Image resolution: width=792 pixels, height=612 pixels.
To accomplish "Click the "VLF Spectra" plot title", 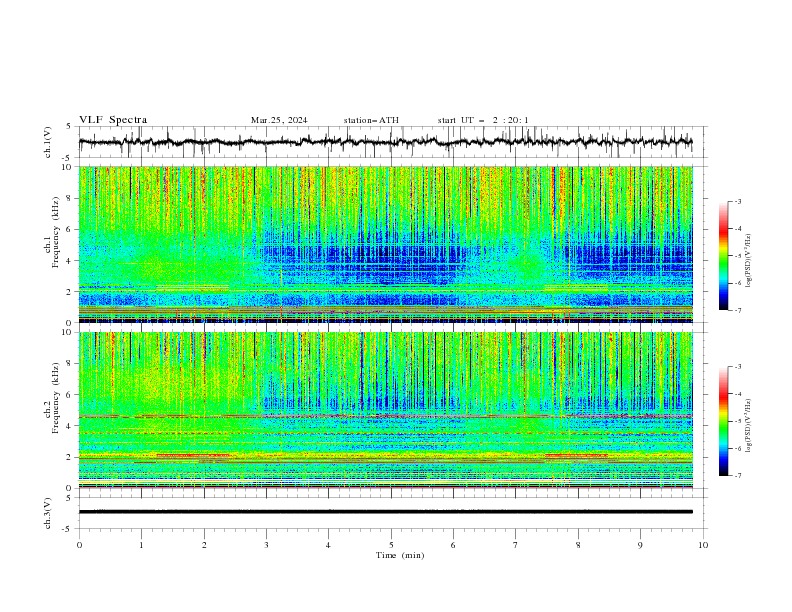I will pos(113,120).
